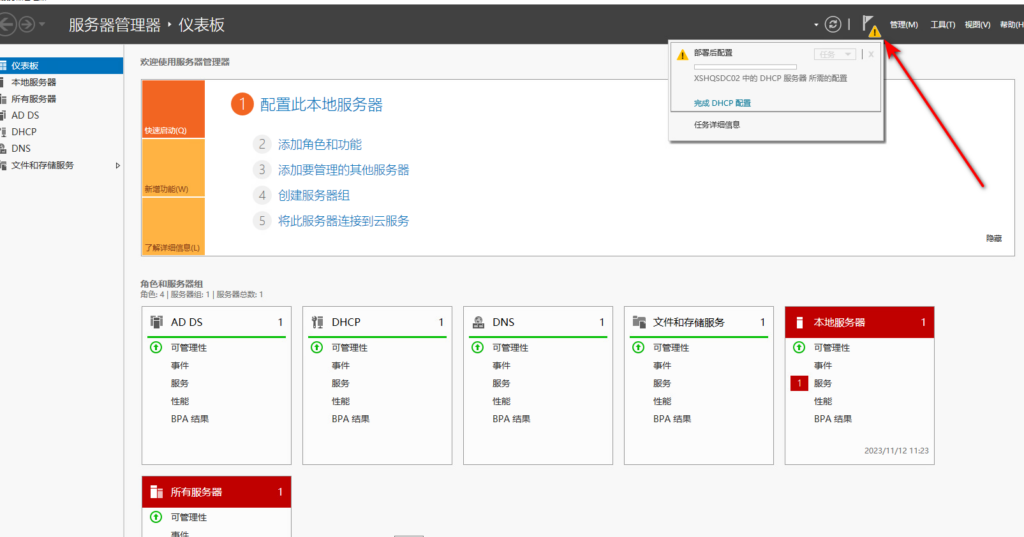Click 配置此本地服务器 link
Image resolution: width=1024 pixels, height=537 pixels.
(x=321, y=105)
